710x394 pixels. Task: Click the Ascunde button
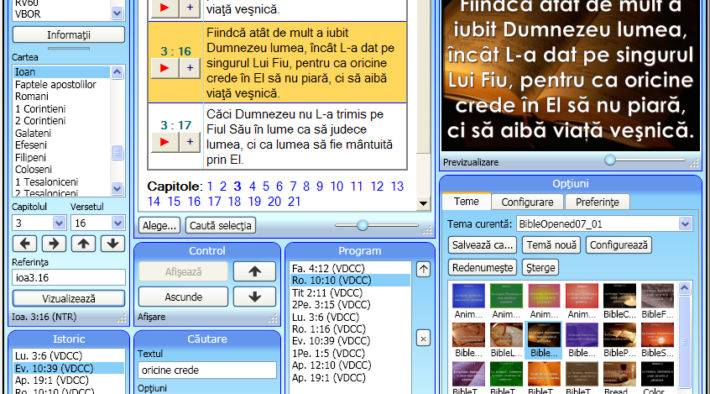(x=183, y=297)
